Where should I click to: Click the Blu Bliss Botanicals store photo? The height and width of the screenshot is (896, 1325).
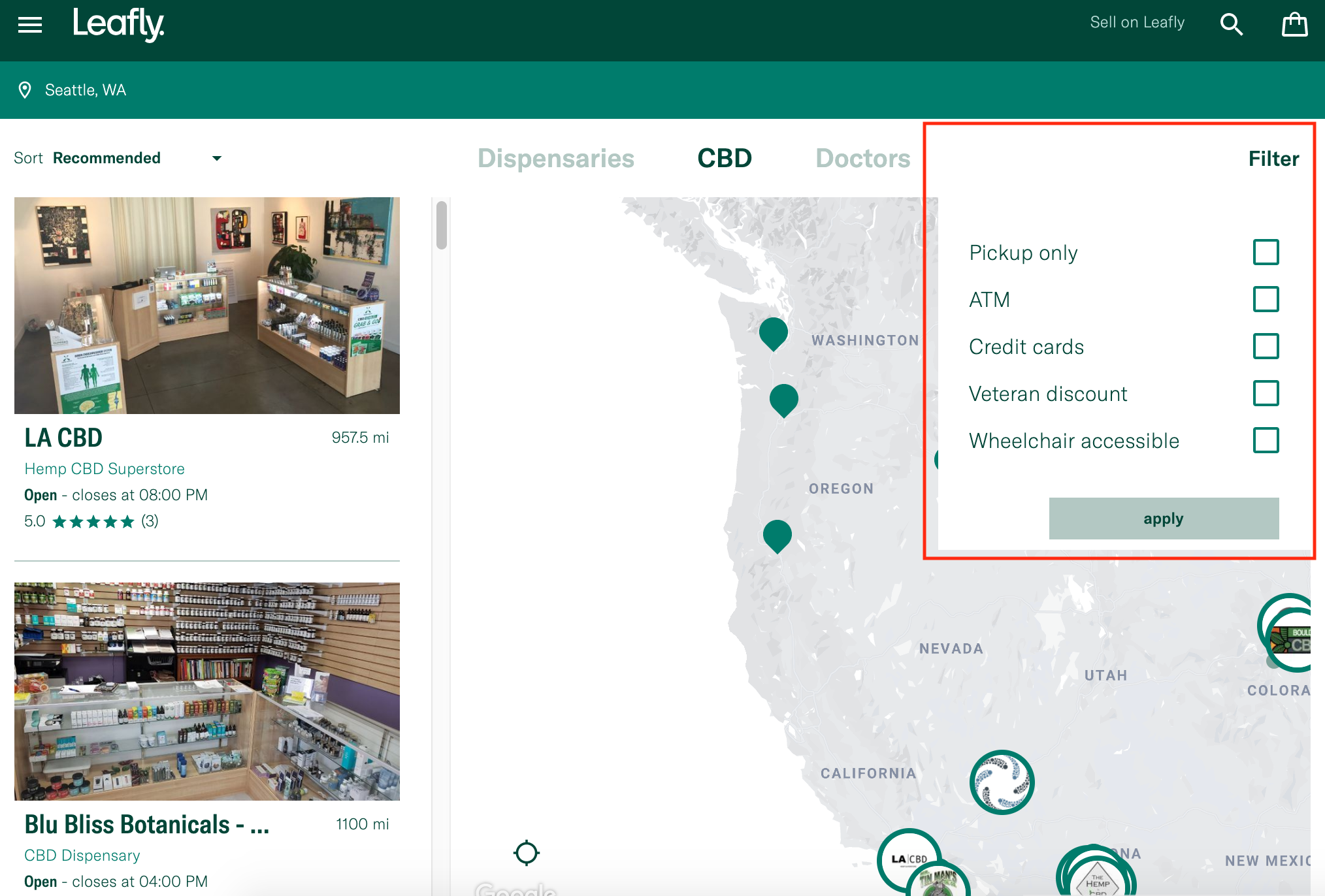(207, 692)
